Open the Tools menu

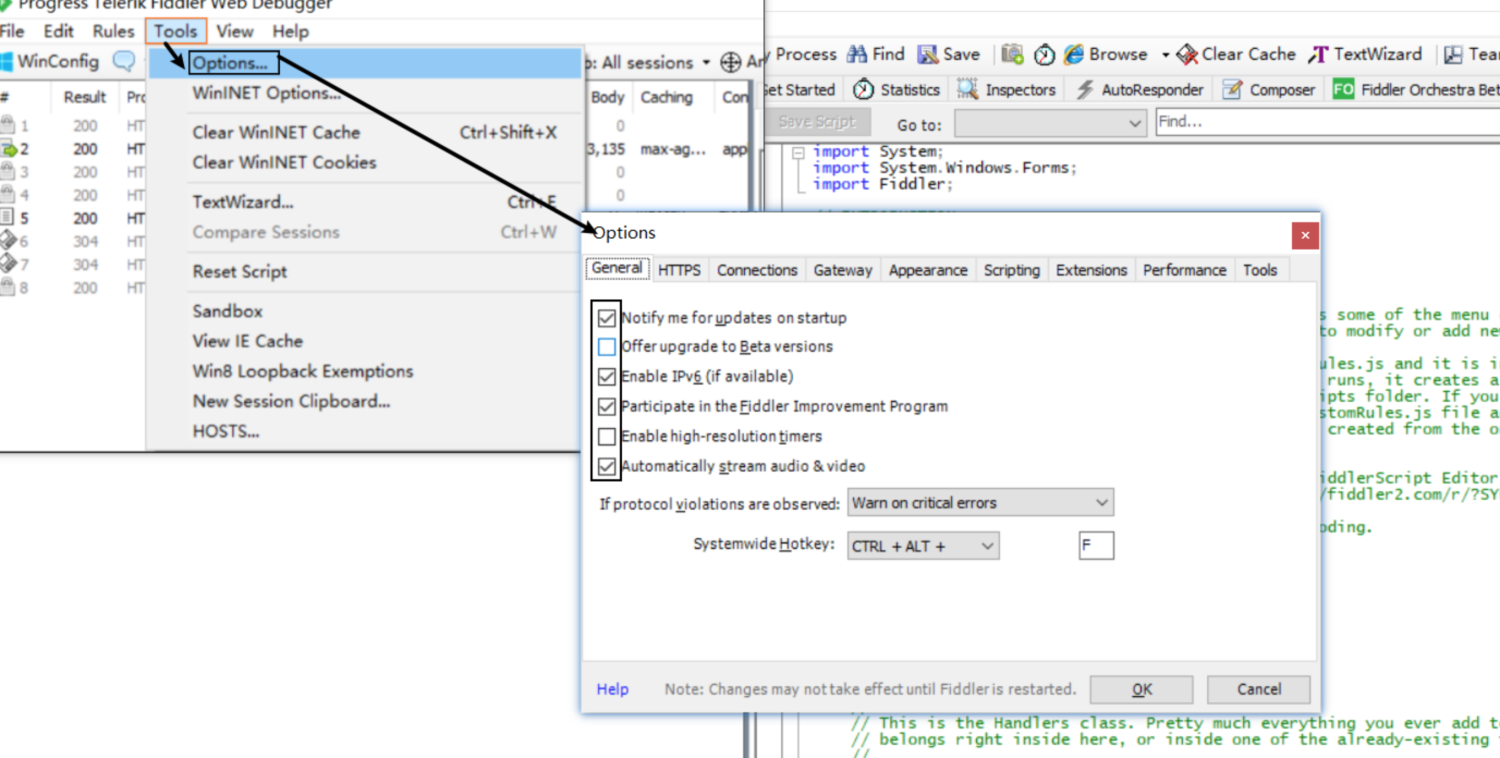click(x=175, y=31)
